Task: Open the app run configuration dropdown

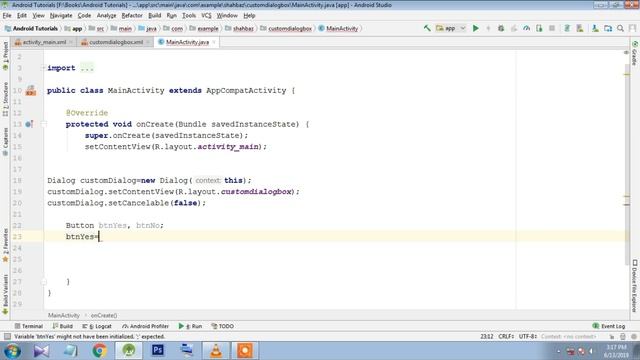Action: point(451,28)
